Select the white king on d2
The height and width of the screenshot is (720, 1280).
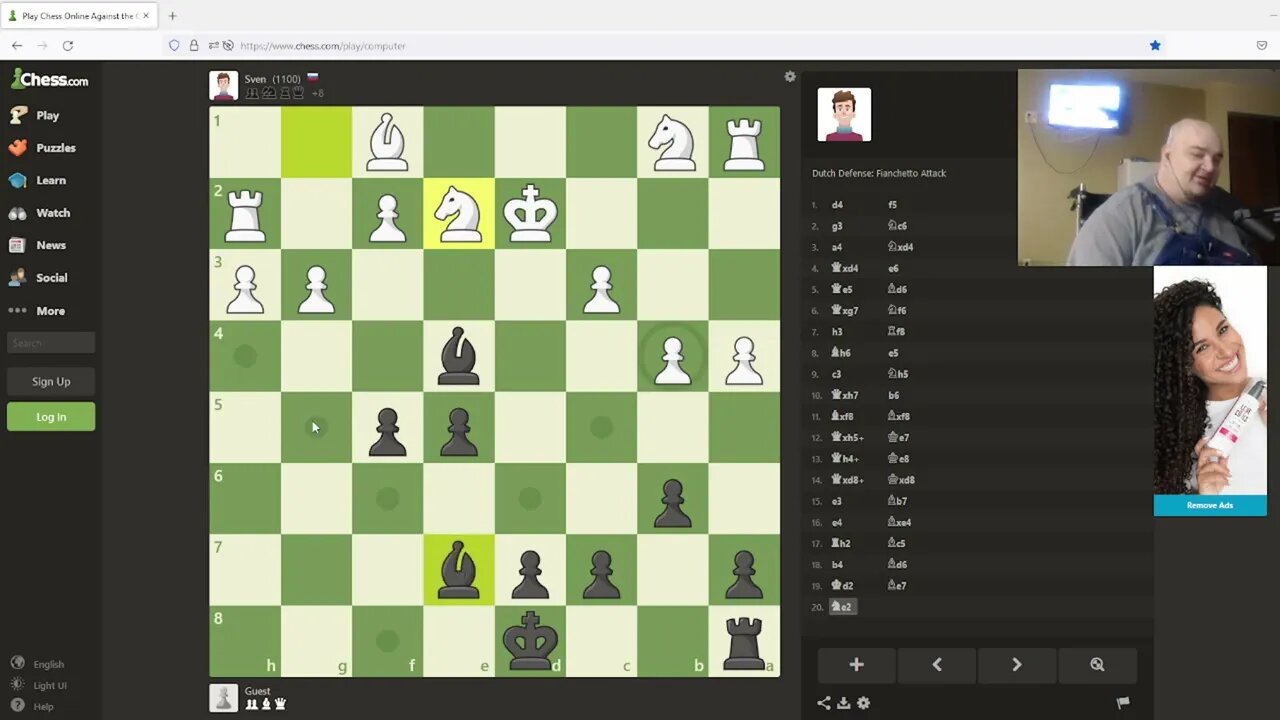coord(530,213)
